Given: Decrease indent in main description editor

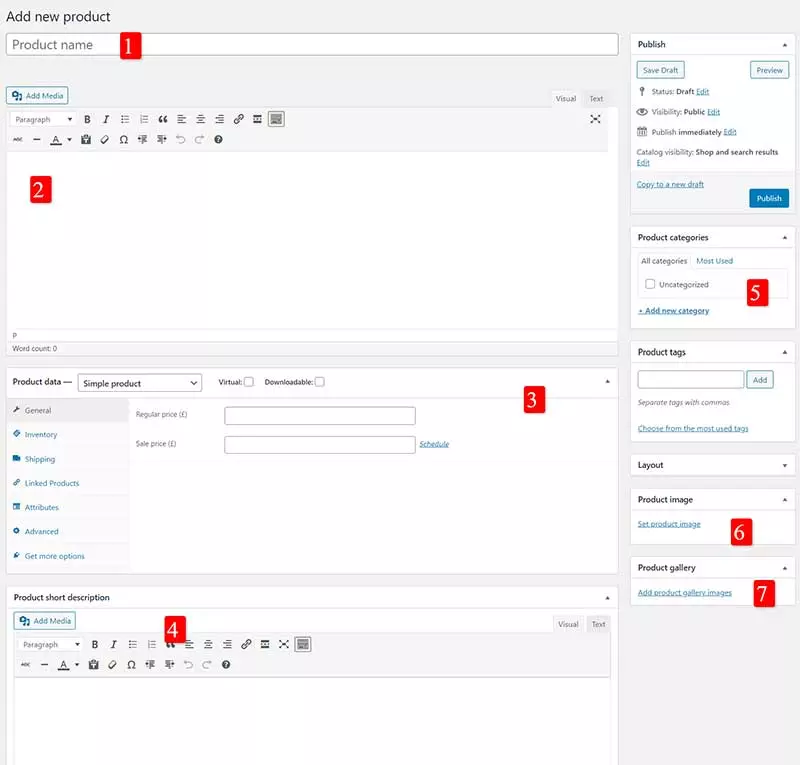Looking at the screenshot, I should 142,139.
